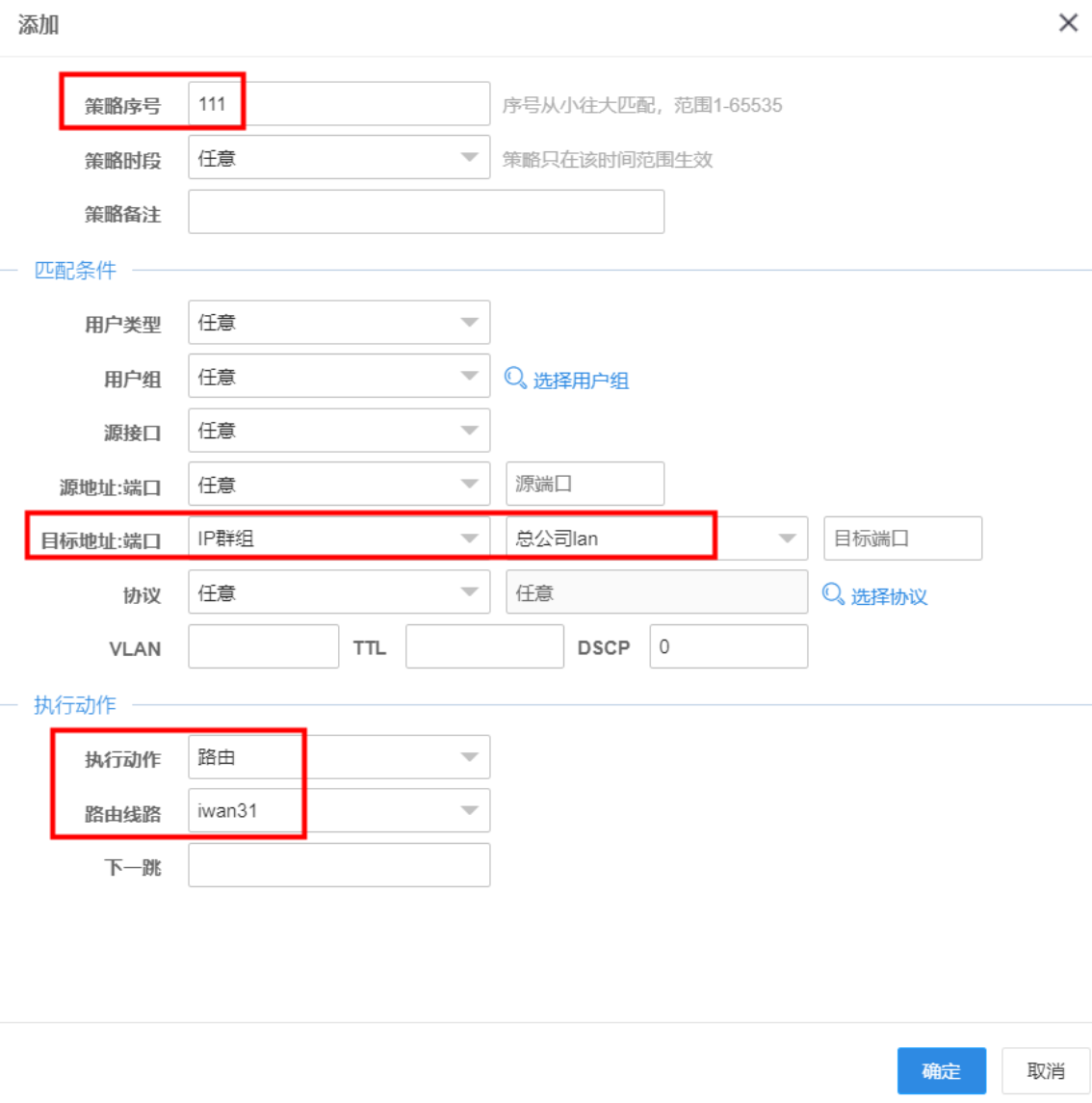Image resolution: width=1092 pixels, height=1103 pixels.
Task: Expand the 用户组 dropdown
Action: [x=339, y=377]
